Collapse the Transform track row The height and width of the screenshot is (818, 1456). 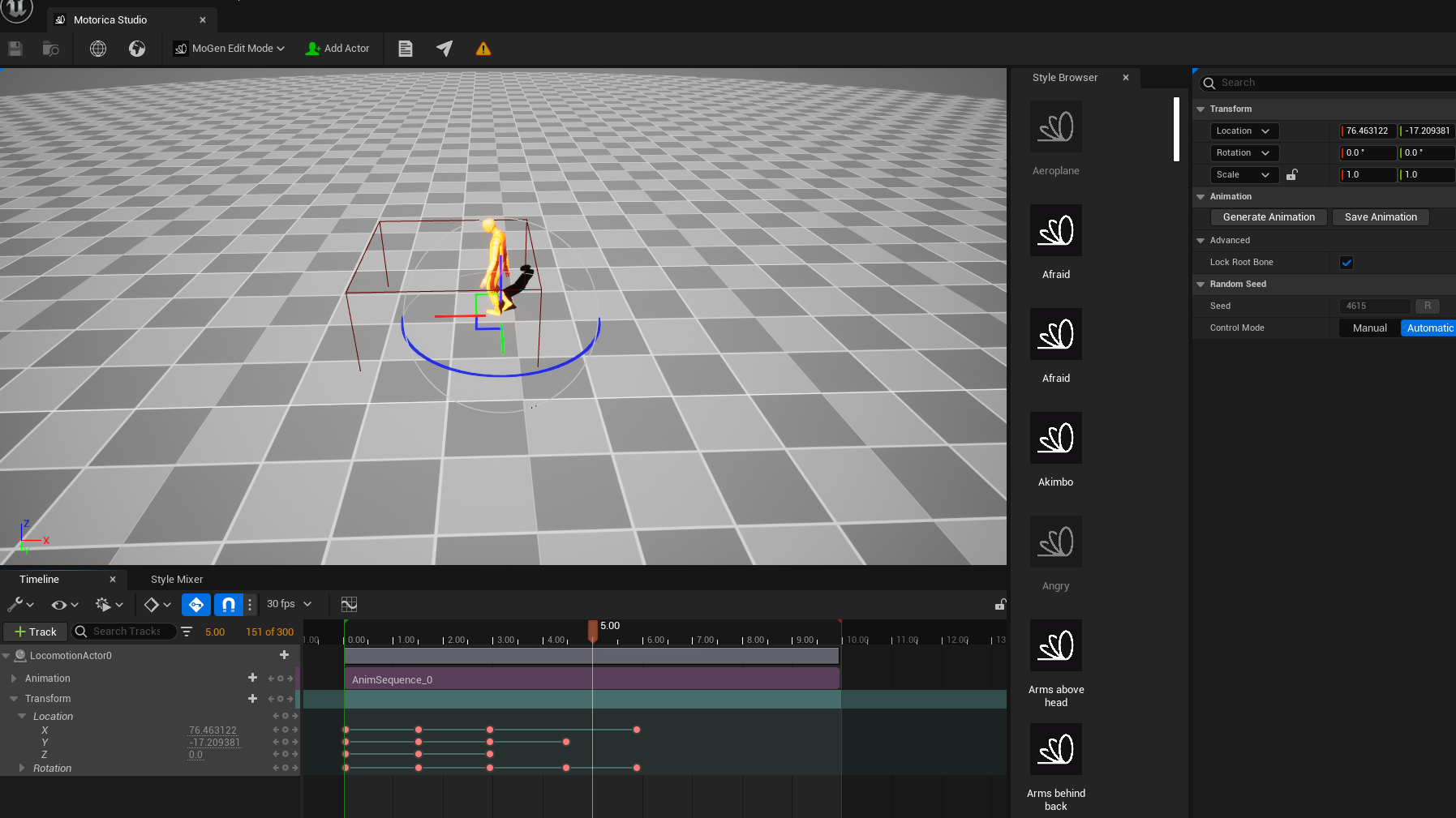pos(14,699)
